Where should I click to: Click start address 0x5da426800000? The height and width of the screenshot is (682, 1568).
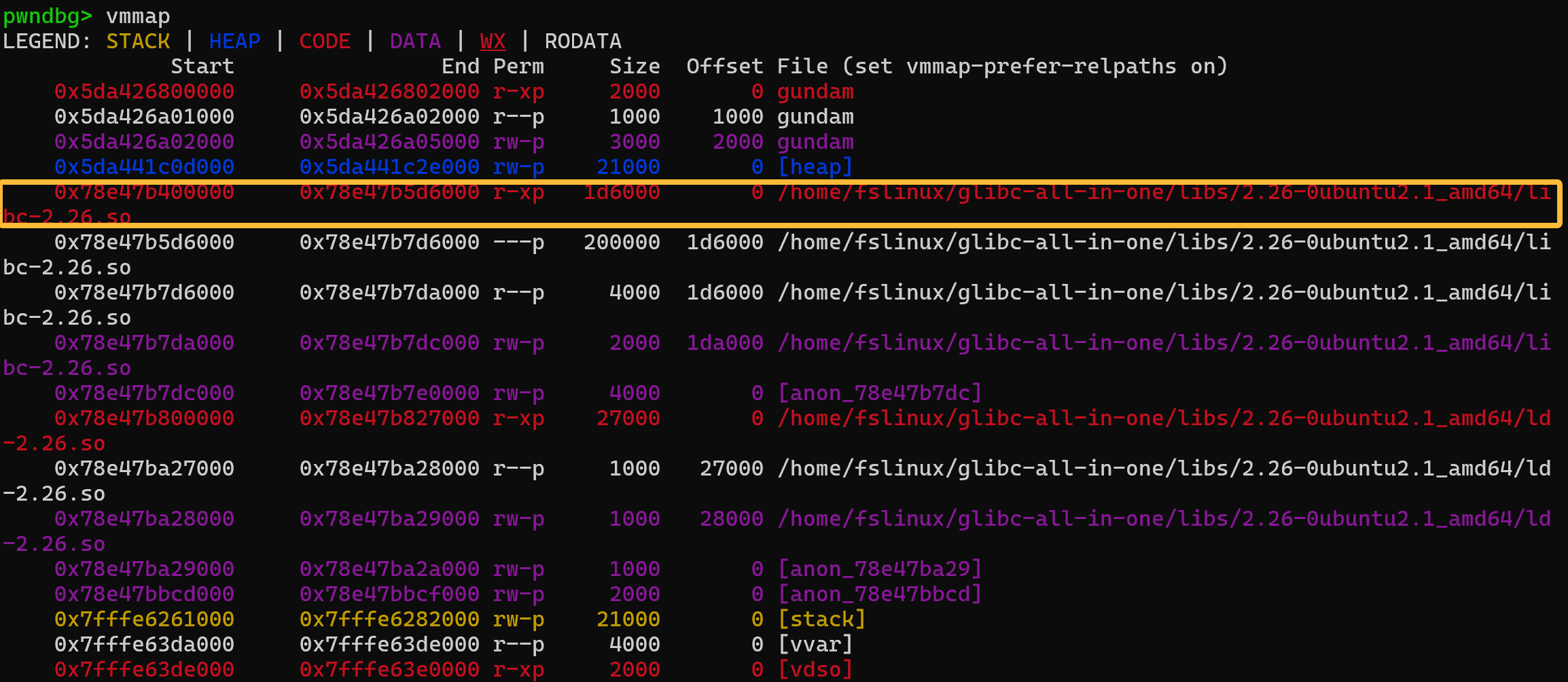[144, 92]
